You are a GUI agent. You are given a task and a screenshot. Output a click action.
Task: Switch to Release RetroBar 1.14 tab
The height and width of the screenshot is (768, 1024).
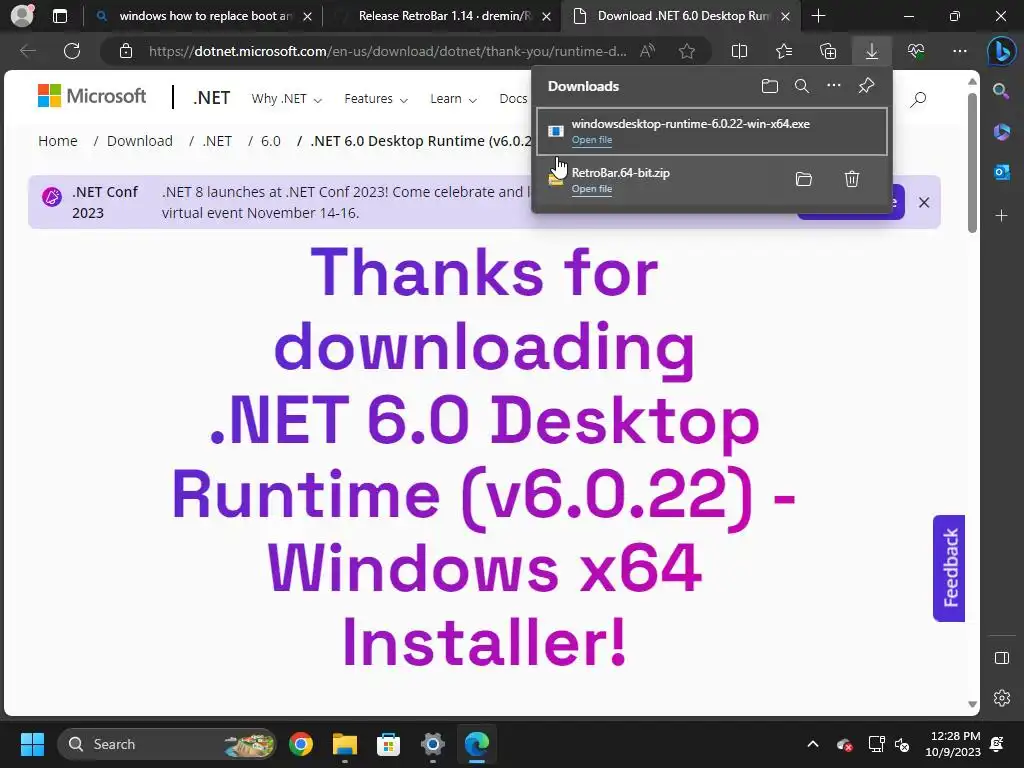[443, 16]
